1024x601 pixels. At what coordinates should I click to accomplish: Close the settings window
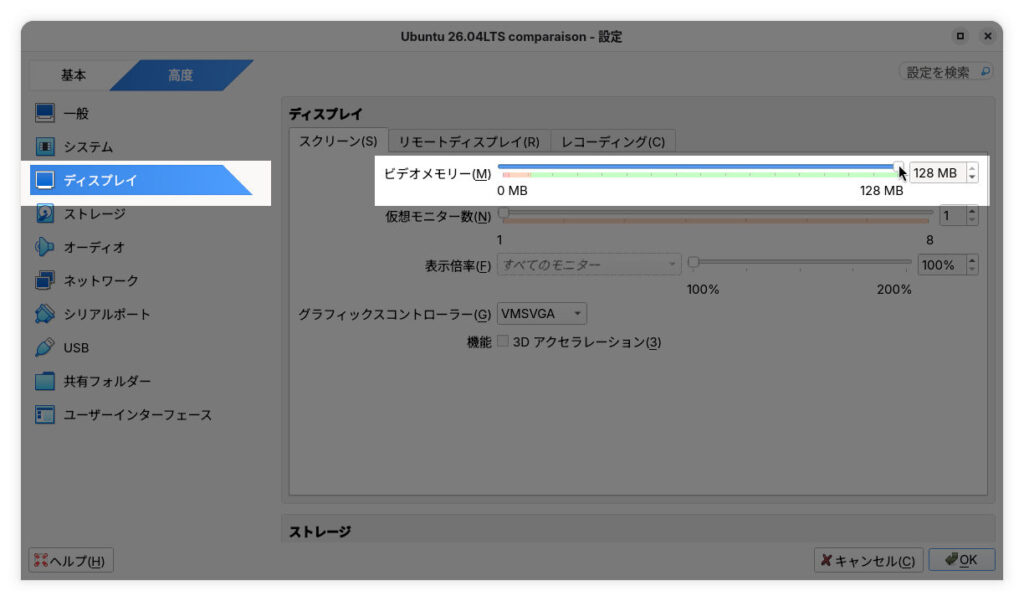[x=988, y=36]
